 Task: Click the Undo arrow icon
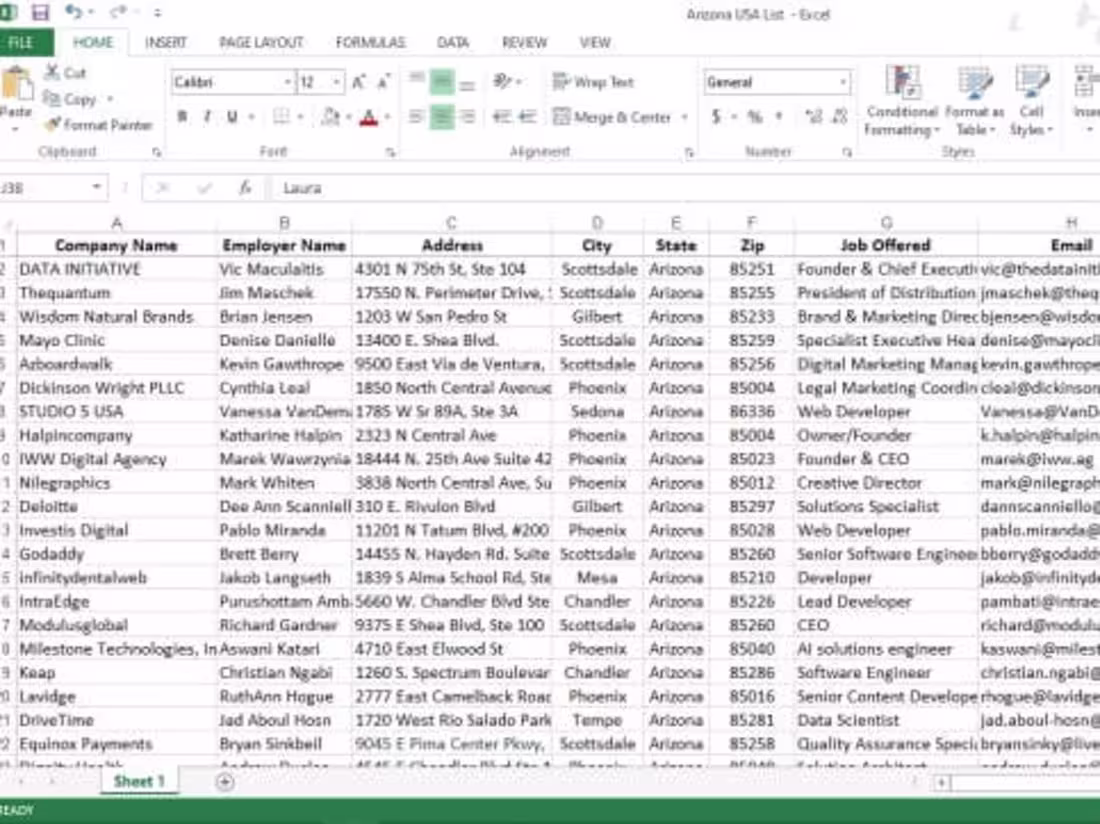(x=74, y=11)
